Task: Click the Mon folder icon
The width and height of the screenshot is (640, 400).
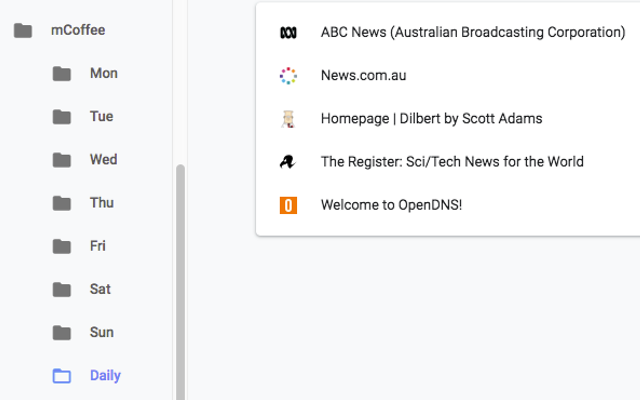Action: coord(62,73)
